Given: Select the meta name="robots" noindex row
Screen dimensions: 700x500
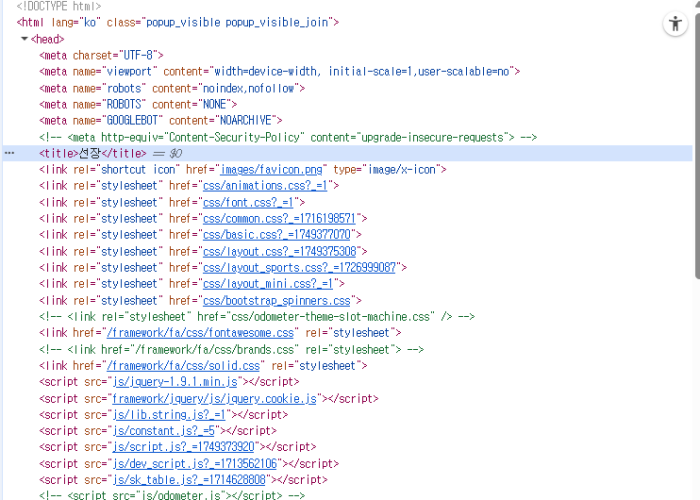Looking at the screenshot, I should pos(172,88).
